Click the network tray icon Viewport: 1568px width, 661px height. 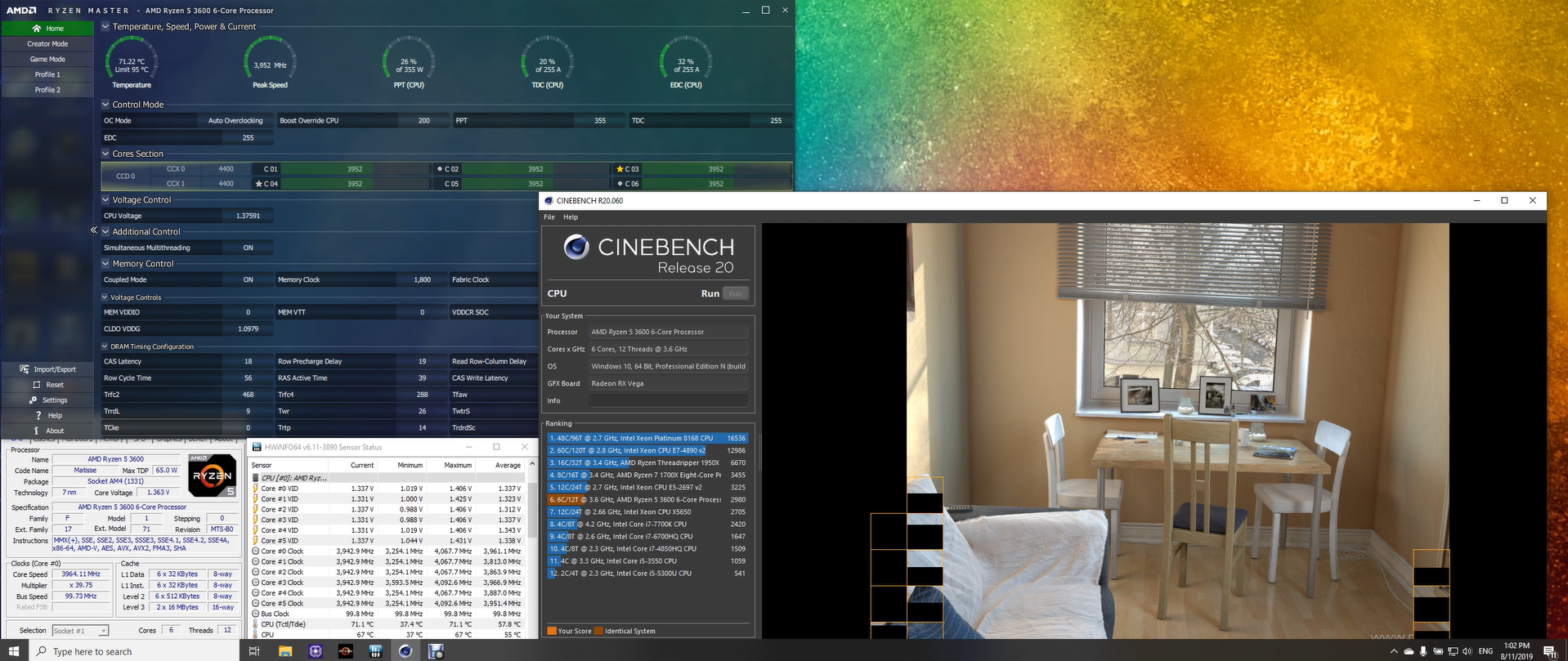pyautogui.click(x=1453, y=651)
